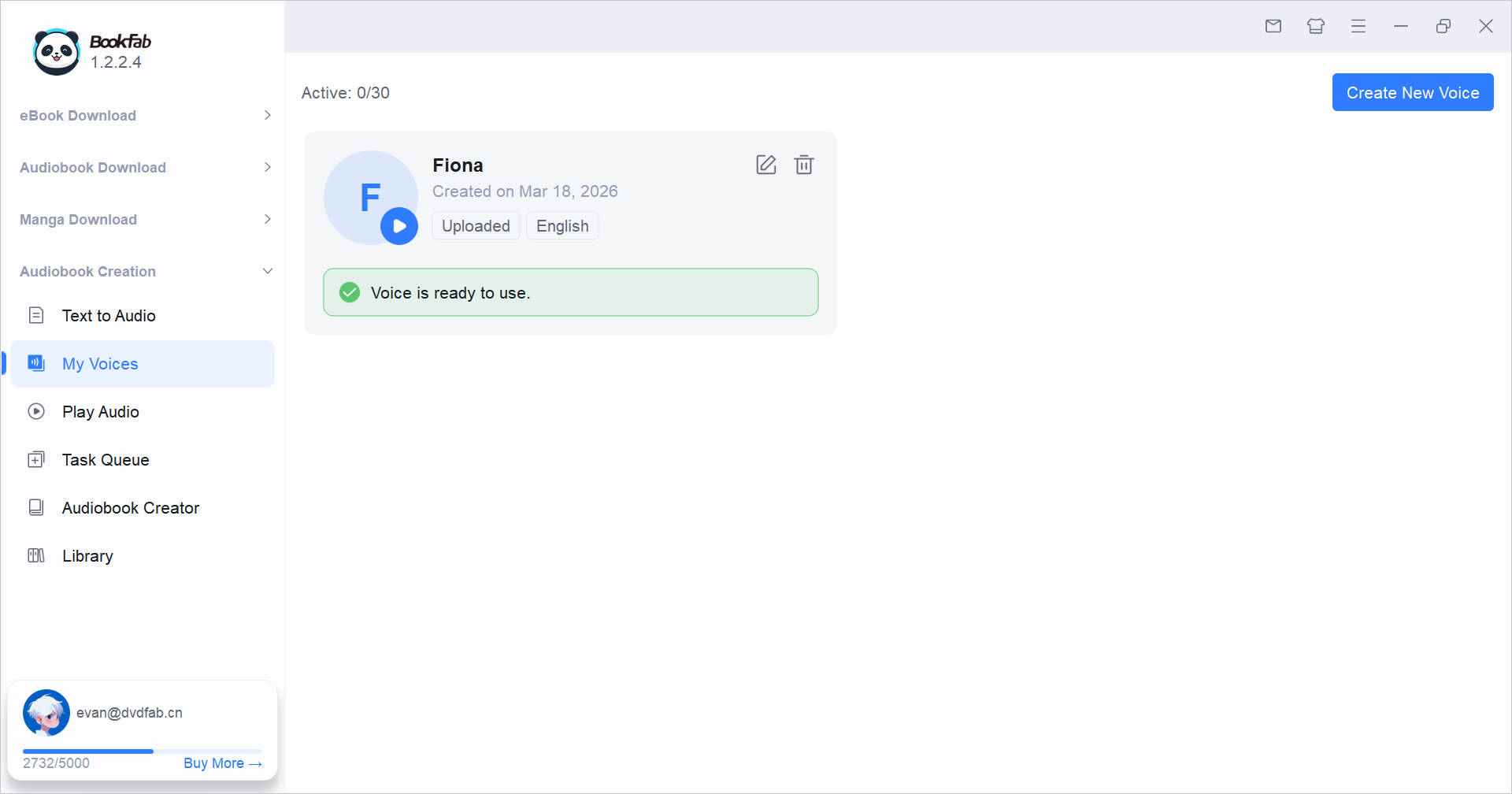
Task: Open the skin theme icon
Action: [x=1315, y=26]
